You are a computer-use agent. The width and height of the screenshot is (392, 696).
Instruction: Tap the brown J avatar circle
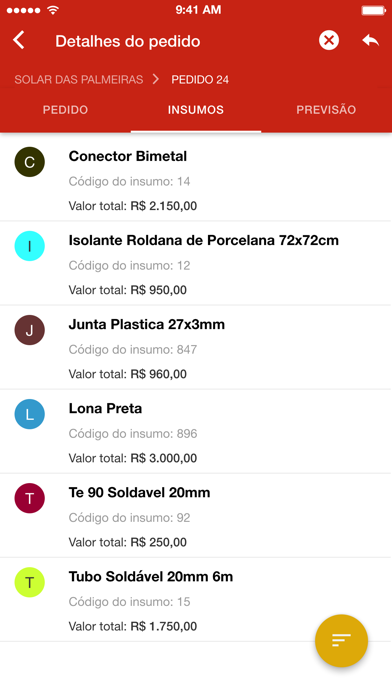tap(29, 330)
